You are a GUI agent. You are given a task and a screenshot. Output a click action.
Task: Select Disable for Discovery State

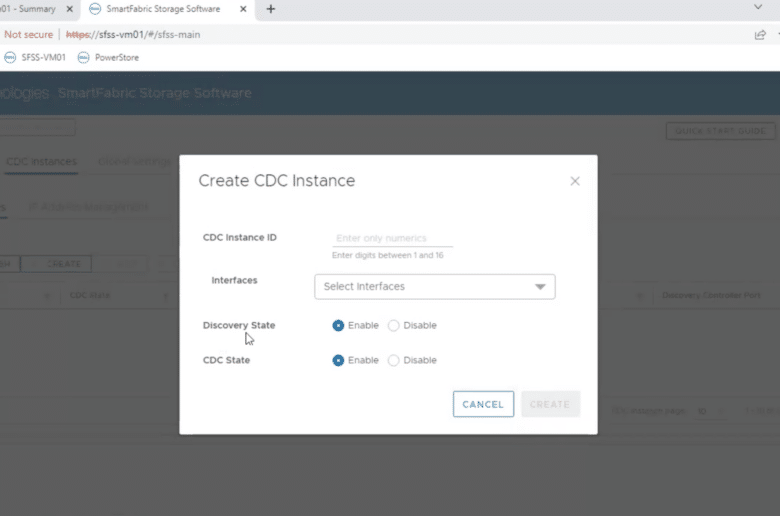393,325
